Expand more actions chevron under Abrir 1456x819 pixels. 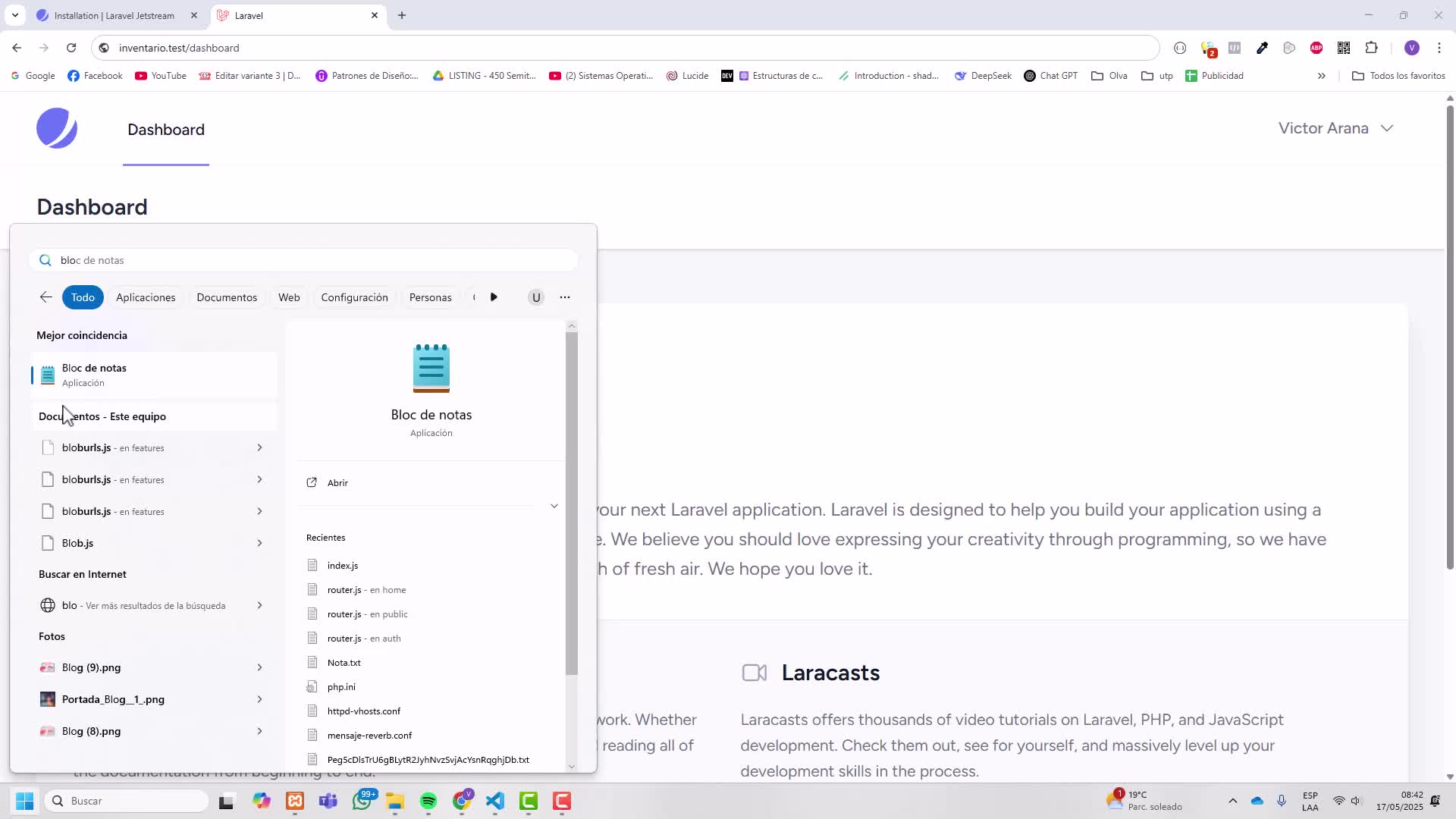coord(554,506)
